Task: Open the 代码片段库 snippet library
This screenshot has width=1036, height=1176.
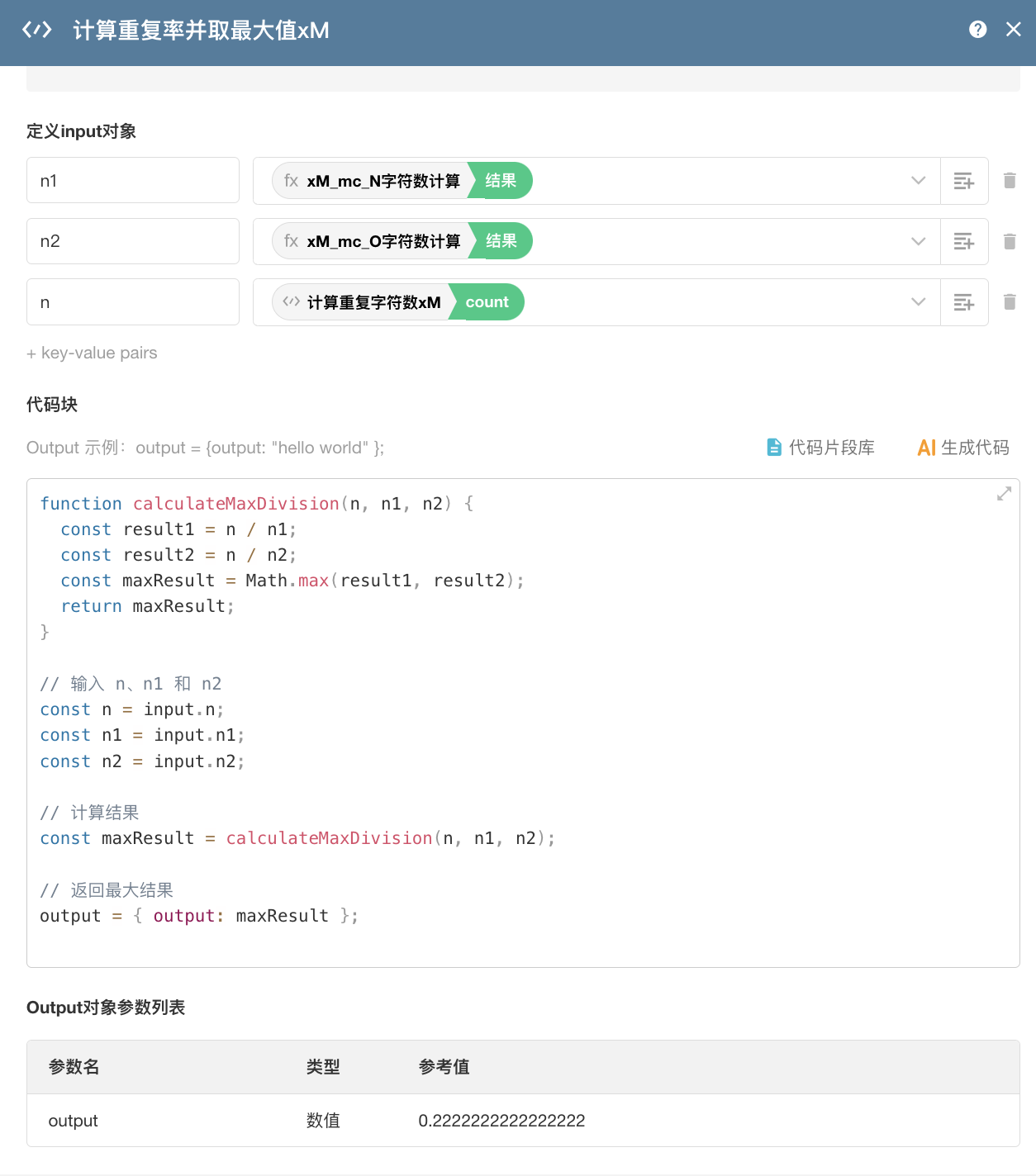Action: [820, 448]
